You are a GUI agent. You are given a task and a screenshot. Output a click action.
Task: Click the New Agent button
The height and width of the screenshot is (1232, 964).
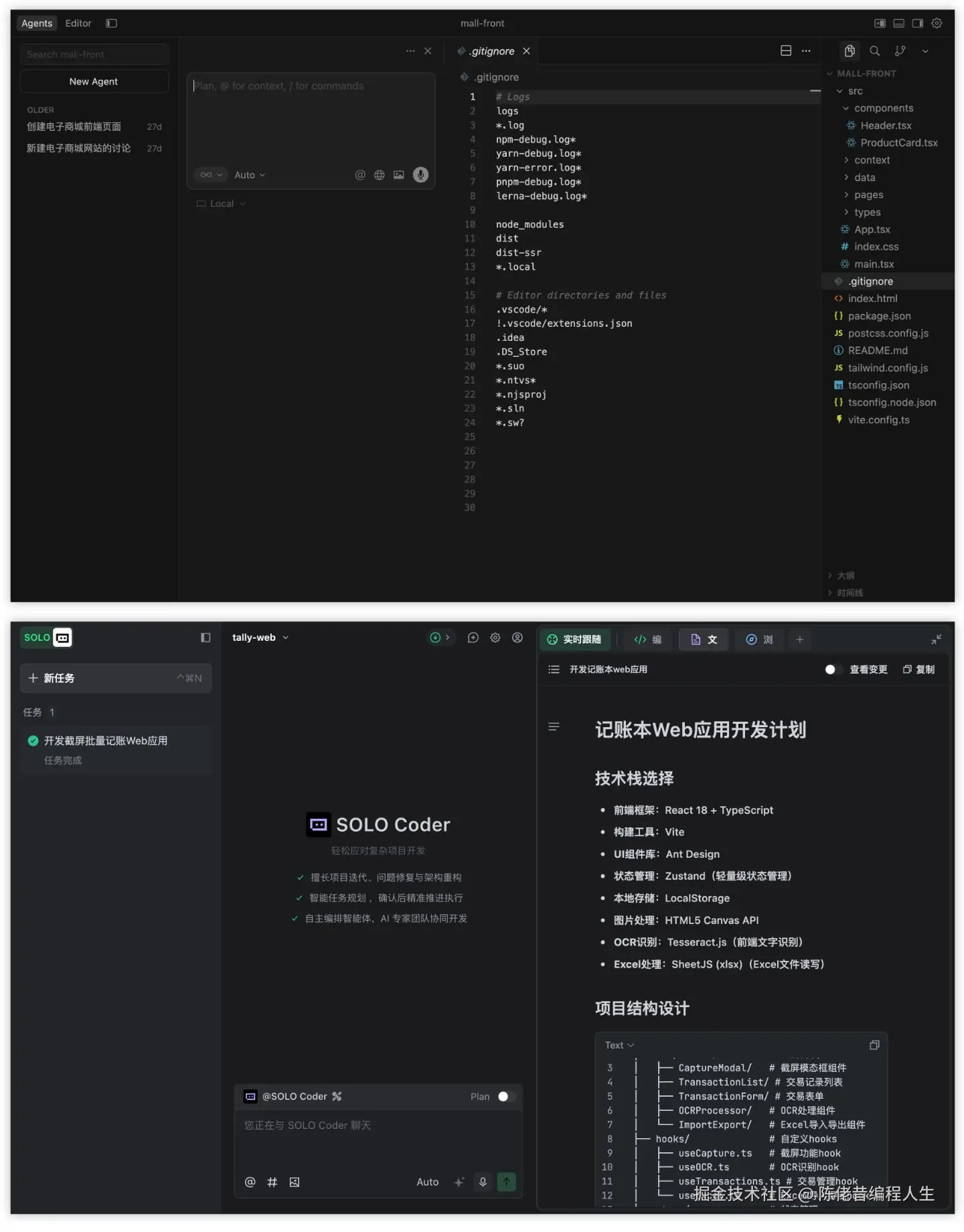coord(94,82)
